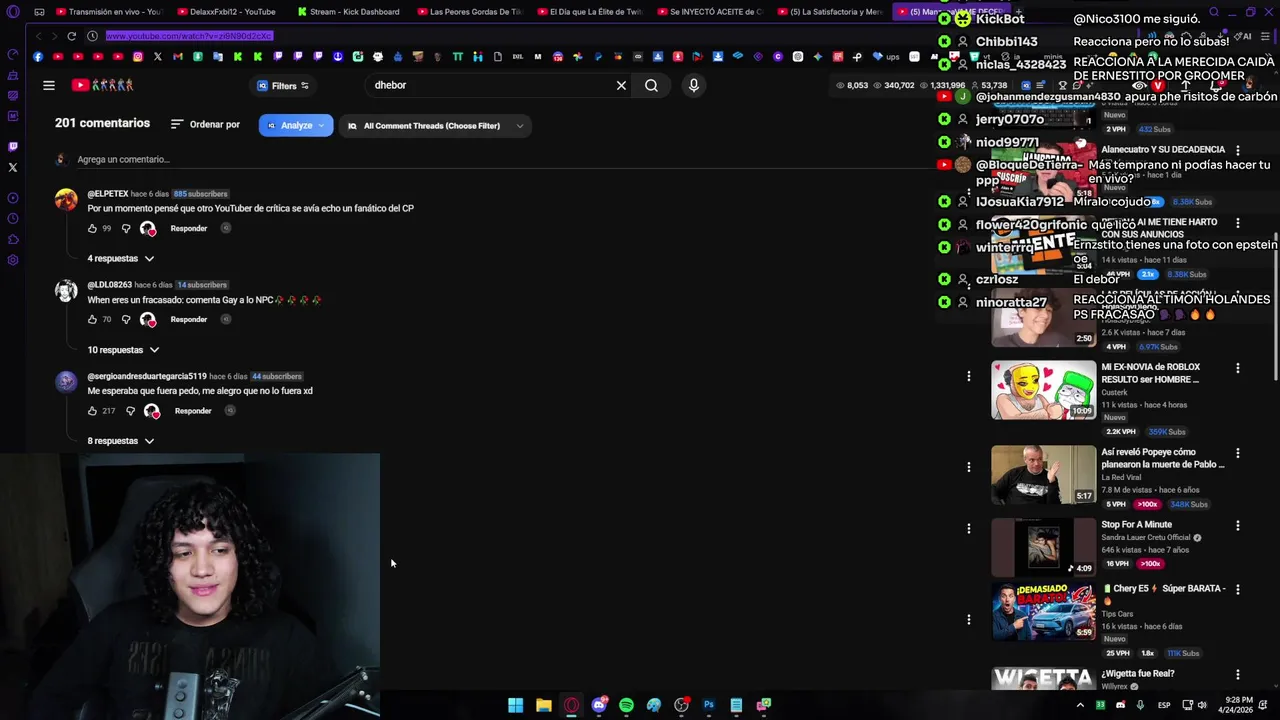The image size is (1280, 720).
Task: Expand '10 respuestas' replies
Action: click(123, 350)
